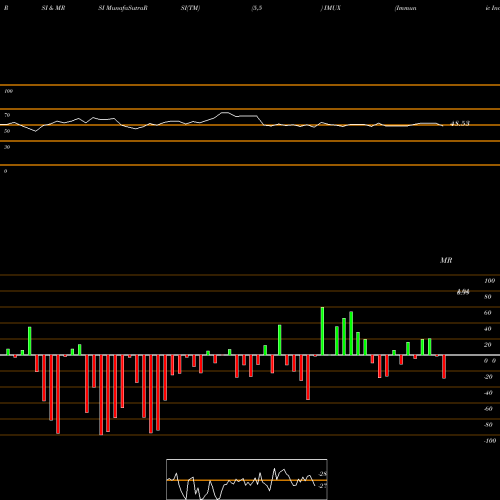Click the 'SI & MR' header text
Image resolution: width=500 pixels, height=500 pixels.
(53, 8)
